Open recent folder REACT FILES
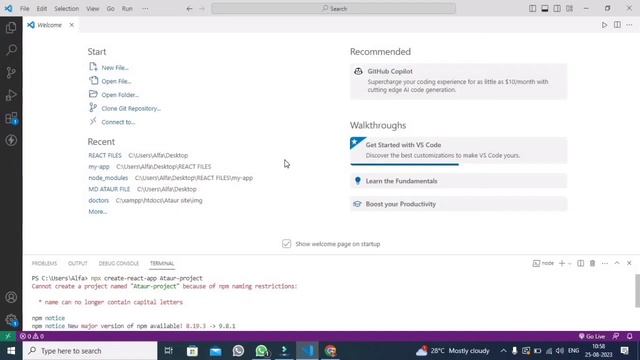 click(x=105, y=156)
